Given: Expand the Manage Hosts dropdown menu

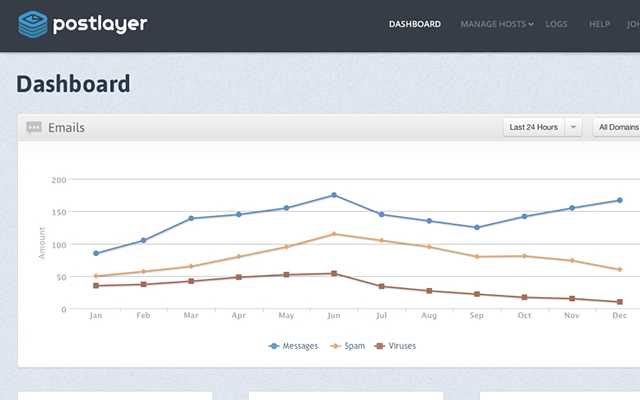Looking at the screenshot, I should pyautogui.click(x=496, y=24).
